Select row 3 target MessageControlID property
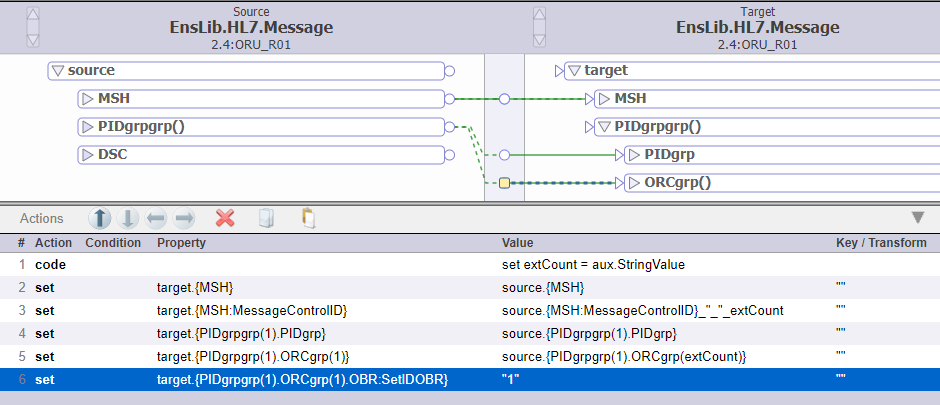 pos(258,311)
